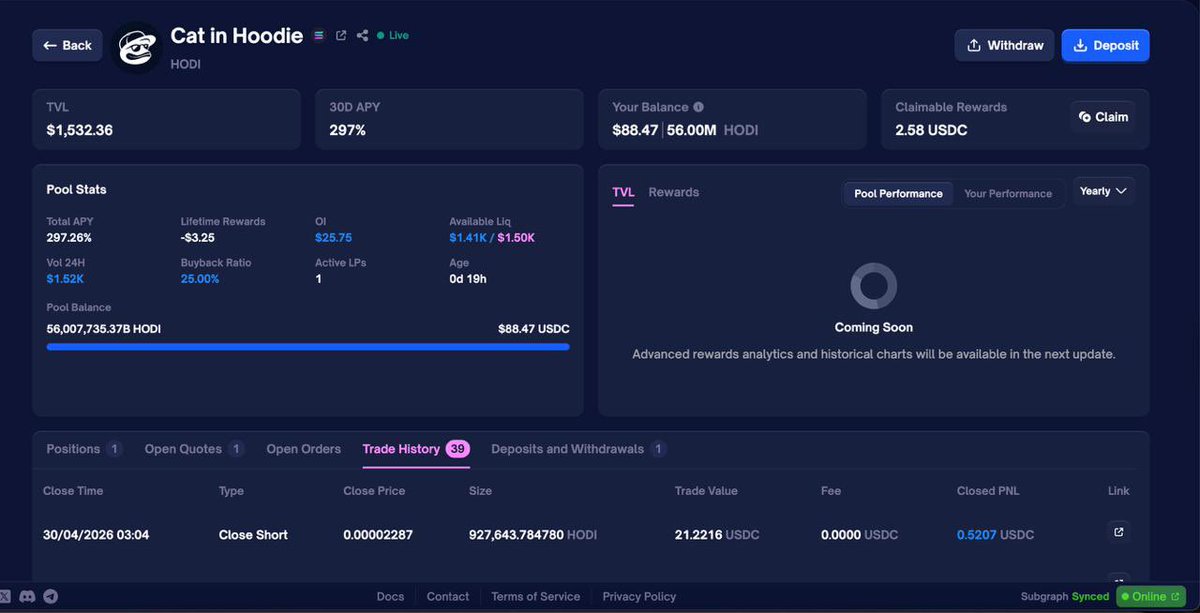Click the 30D APY 297% card
Viewport: 1200px width, 613px height.
point(449,119)
